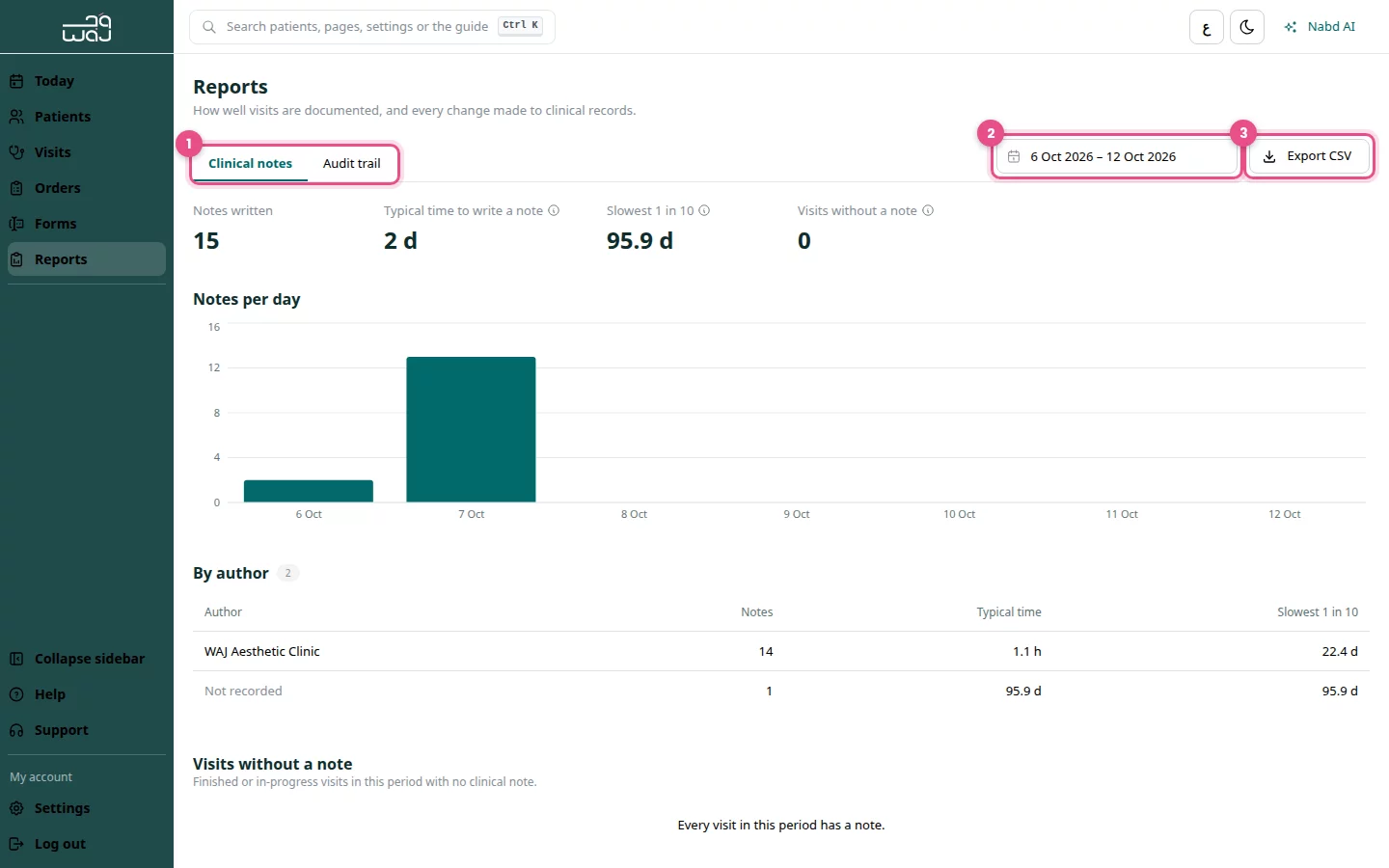Click the Notes column header
1389x868 pixels.
[756, 612]
